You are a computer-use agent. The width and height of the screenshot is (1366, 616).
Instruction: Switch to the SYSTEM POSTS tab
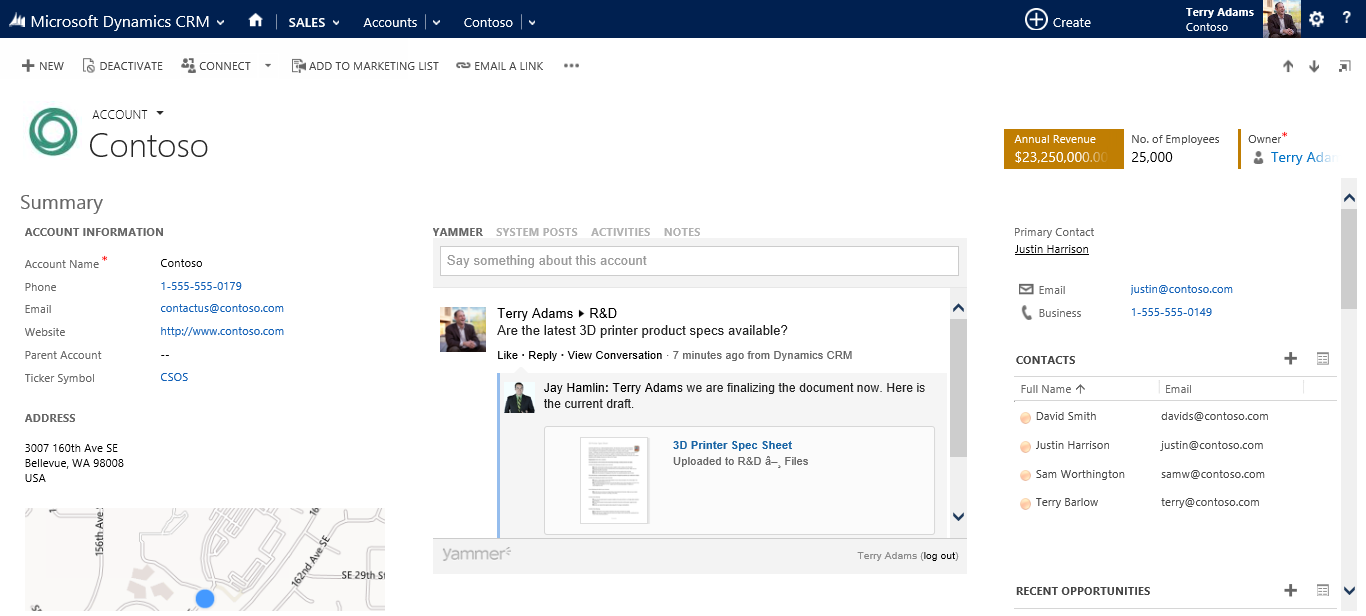click(x=537, y=232)
